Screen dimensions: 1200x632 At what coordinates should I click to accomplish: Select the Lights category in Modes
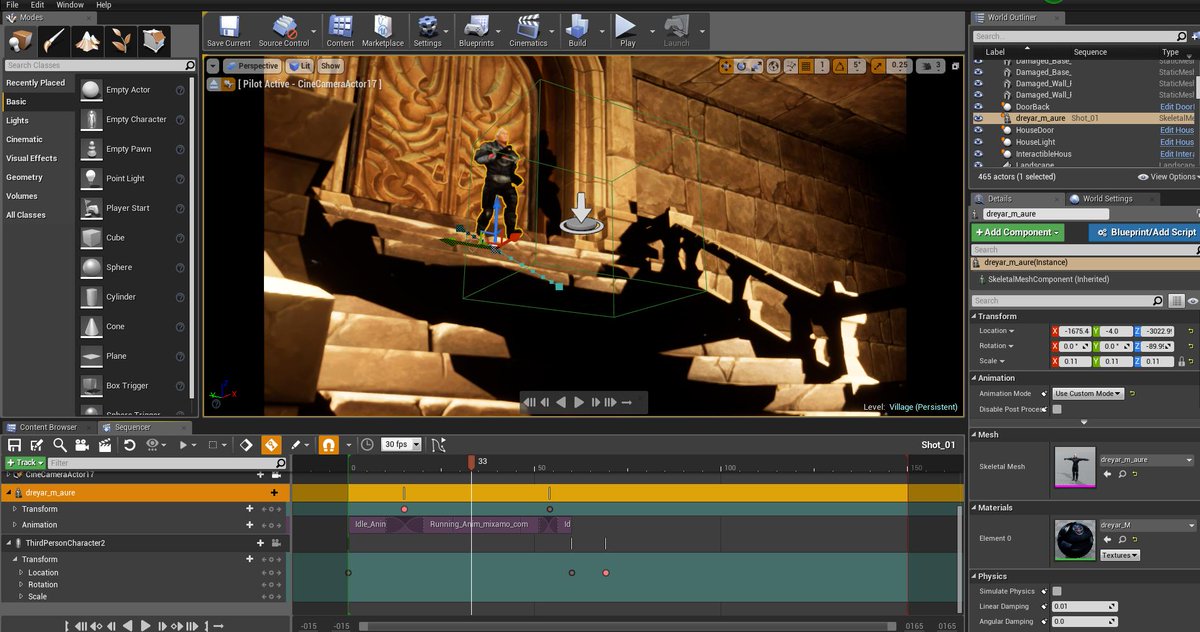click(17, 120)
